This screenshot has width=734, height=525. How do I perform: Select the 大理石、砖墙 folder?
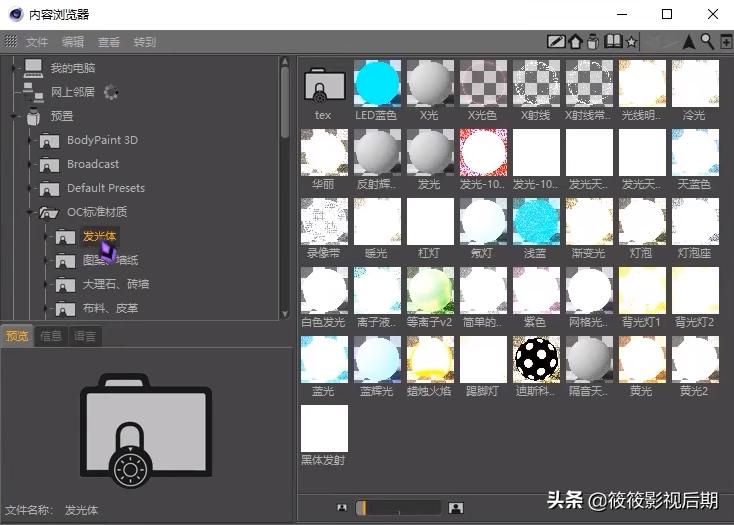click(x=116, y=284)
